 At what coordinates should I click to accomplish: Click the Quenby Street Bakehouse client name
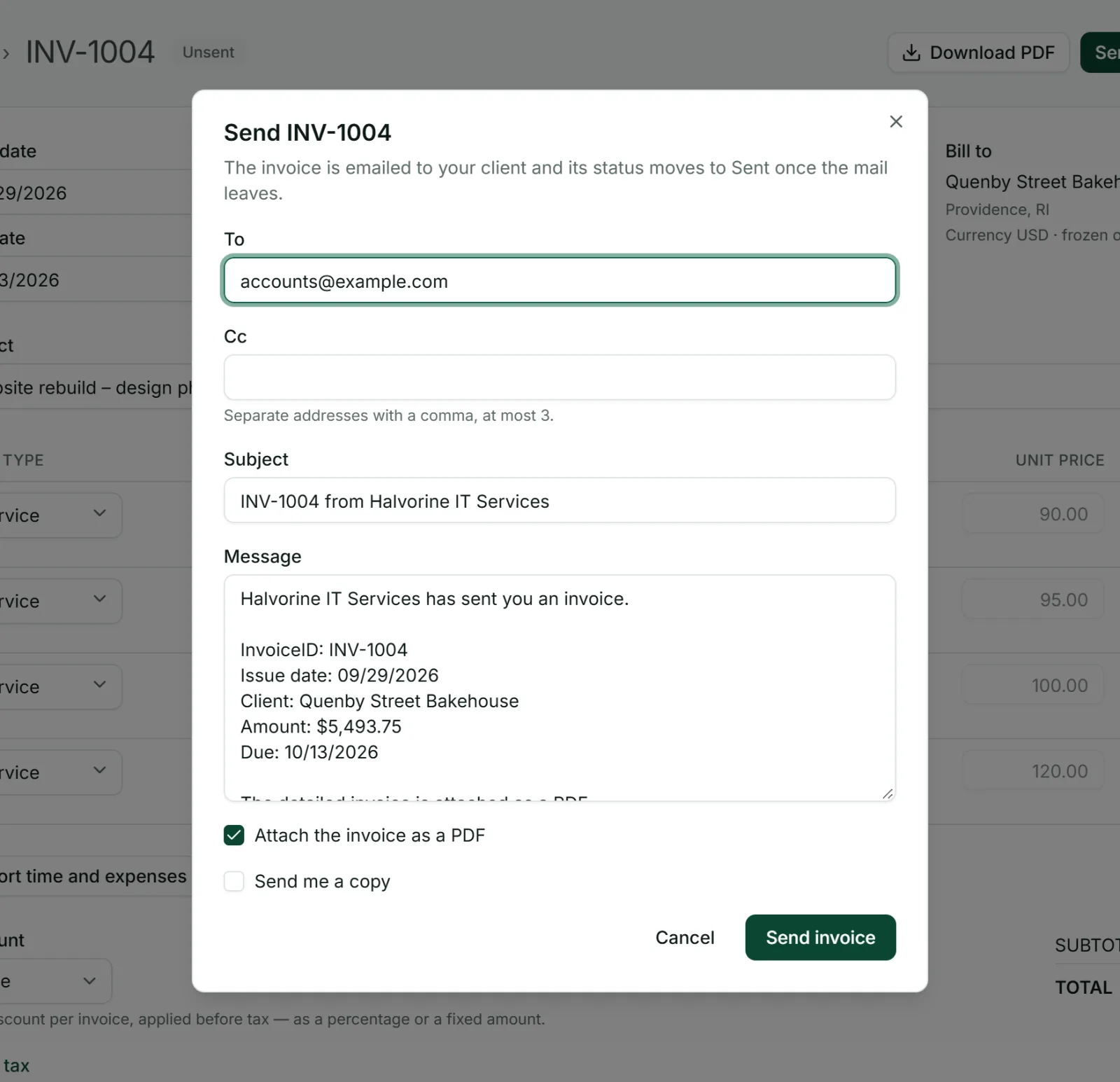1032,182
